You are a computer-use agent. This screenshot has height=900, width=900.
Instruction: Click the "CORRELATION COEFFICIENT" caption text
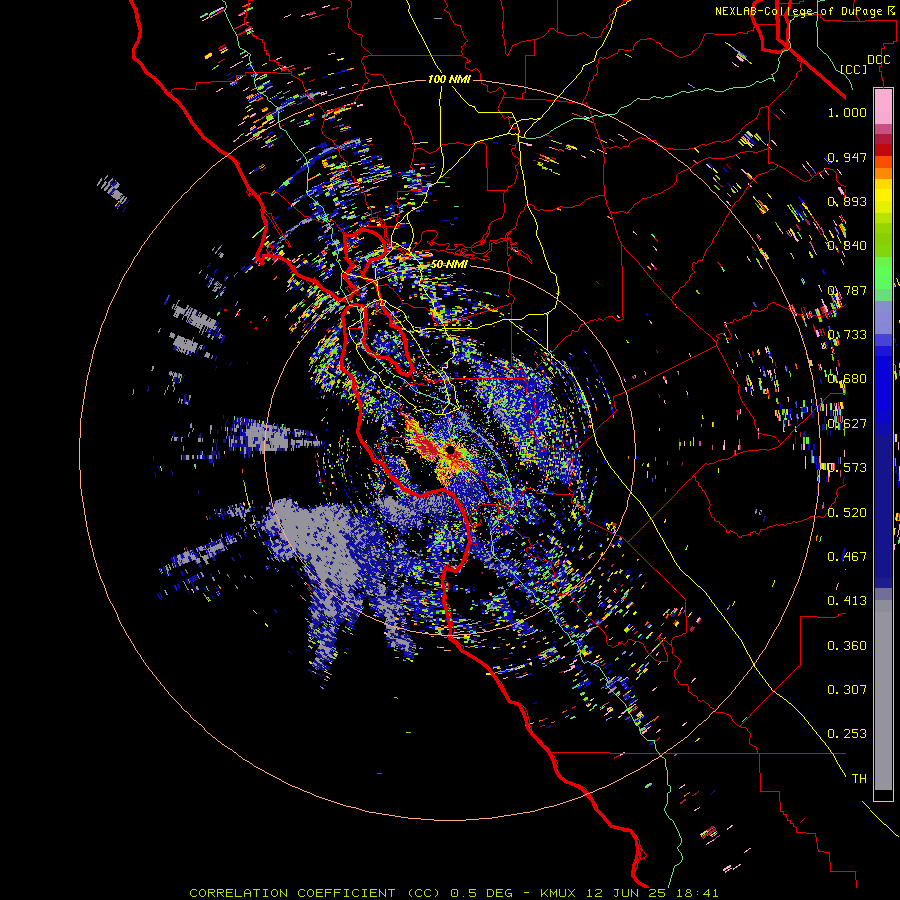292,893
